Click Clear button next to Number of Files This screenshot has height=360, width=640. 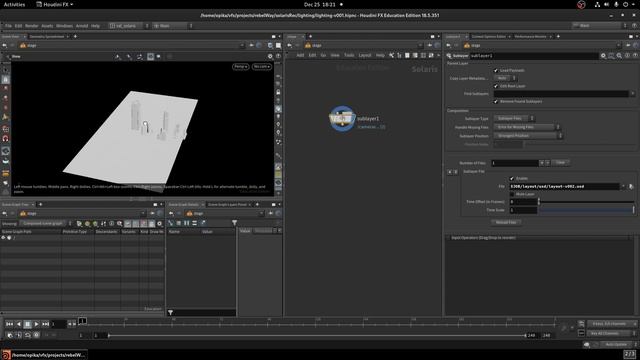(560, 162)
